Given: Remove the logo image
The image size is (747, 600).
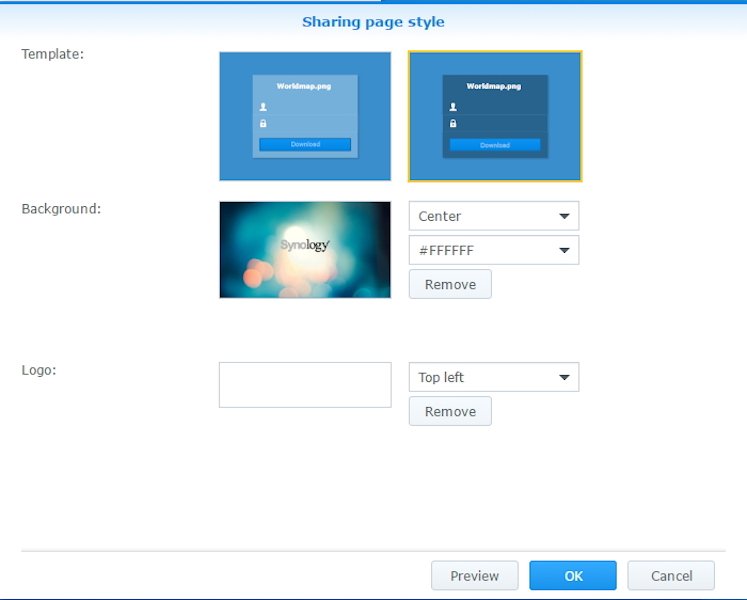Looking at the screenshot, I should 450,411.
